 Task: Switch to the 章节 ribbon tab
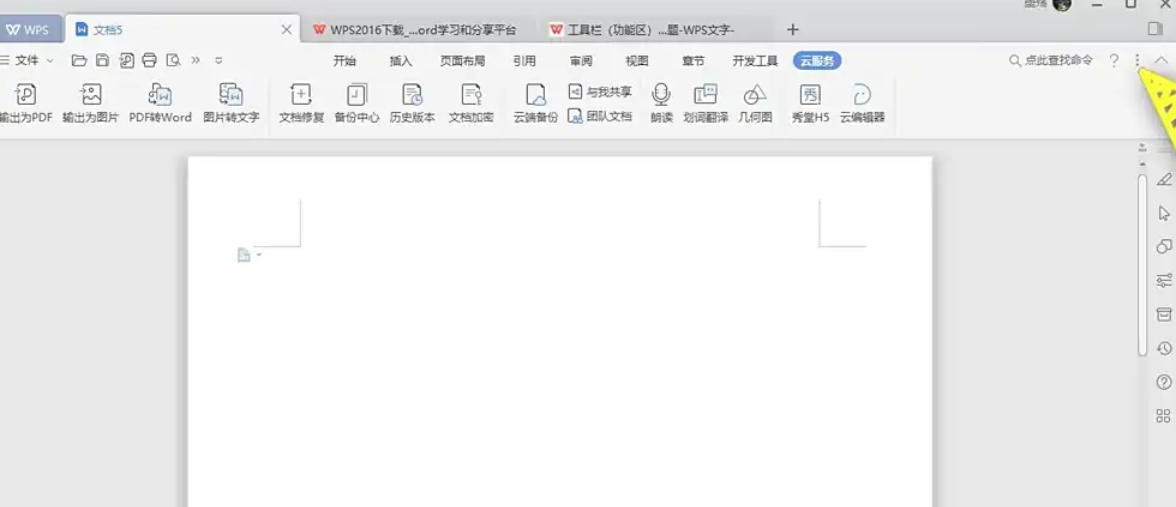pyautogui.click(x=693, y=62)
